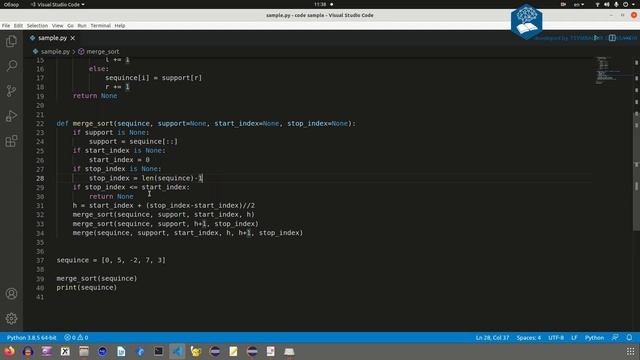Viewport: 640px width, 360px height.
Task: Launch Firefox from the dock
Action: click(9, 351)
